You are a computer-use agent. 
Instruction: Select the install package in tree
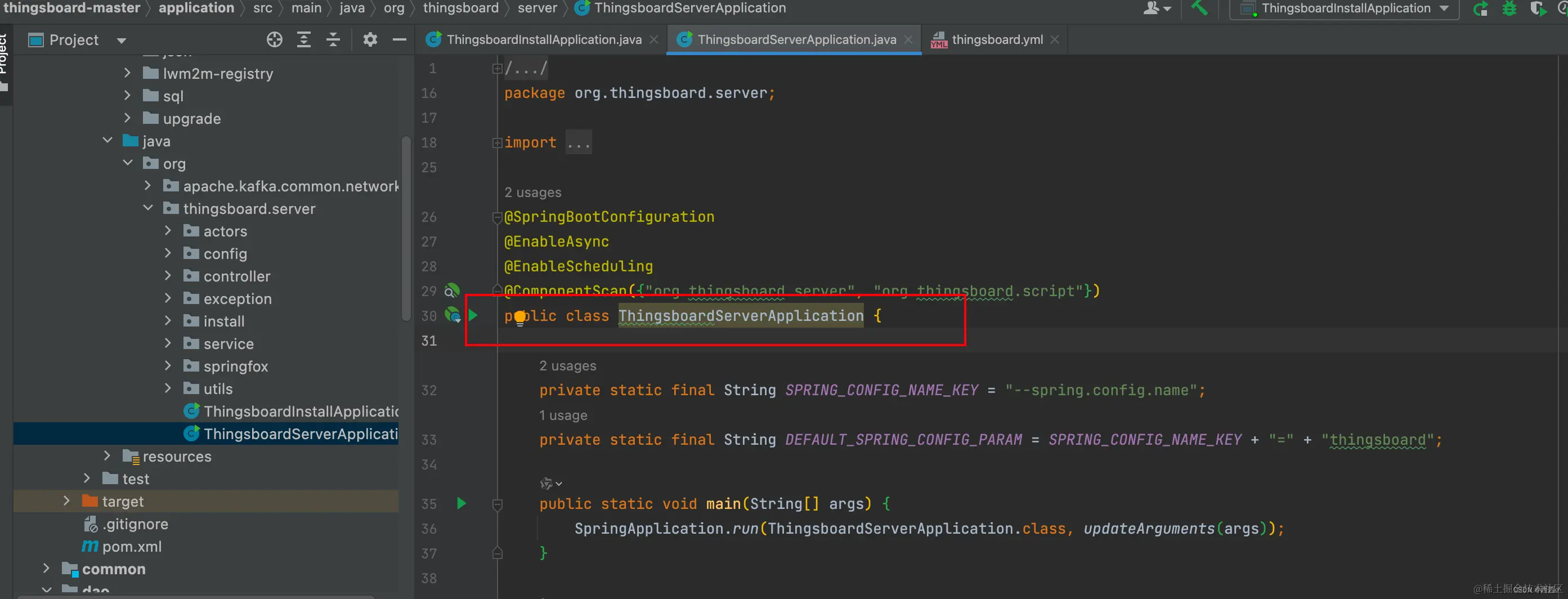(x=224, y=321)
